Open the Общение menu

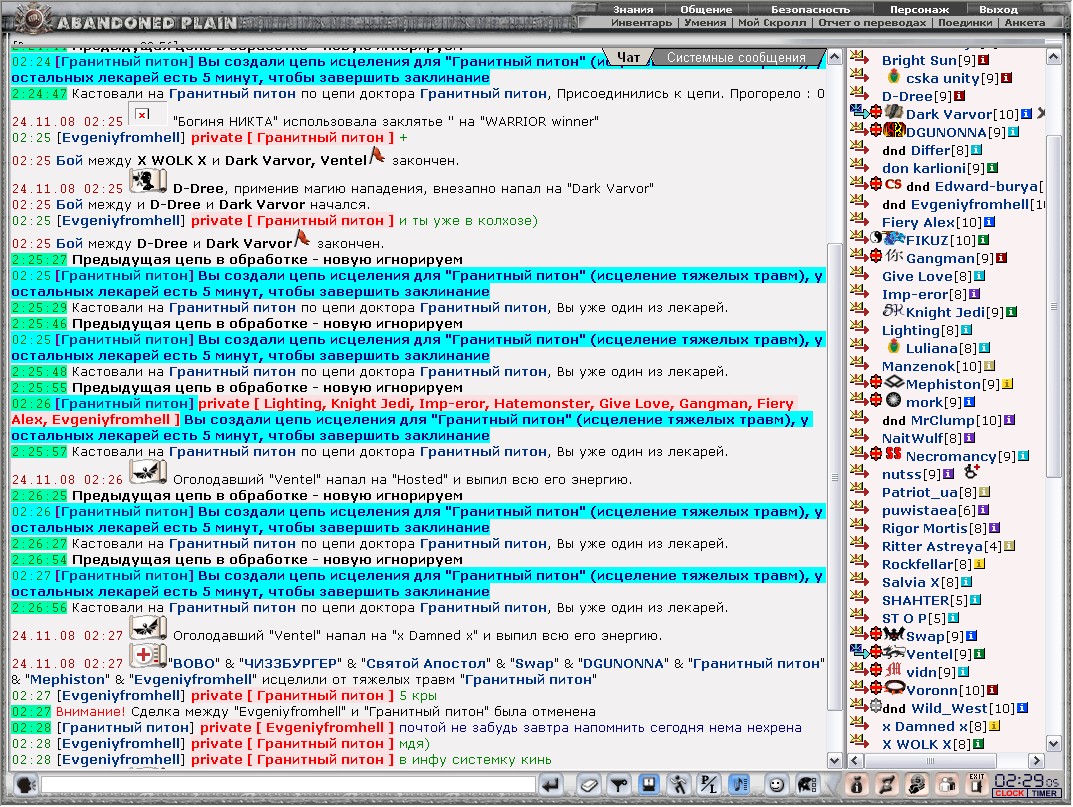[x=706, y=10]
